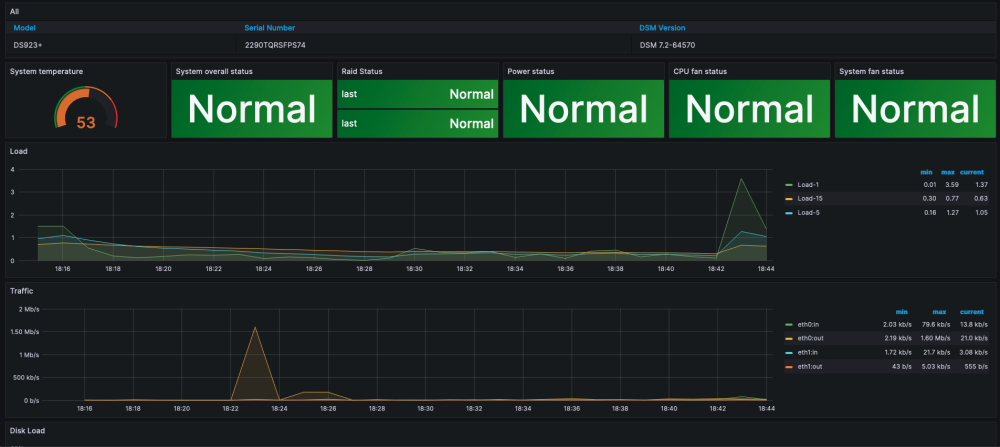The width and height of the screenshot is (1000, 447).
Task: Toggle the eth1:out series label in legend
Action: [x=811, y=368]
